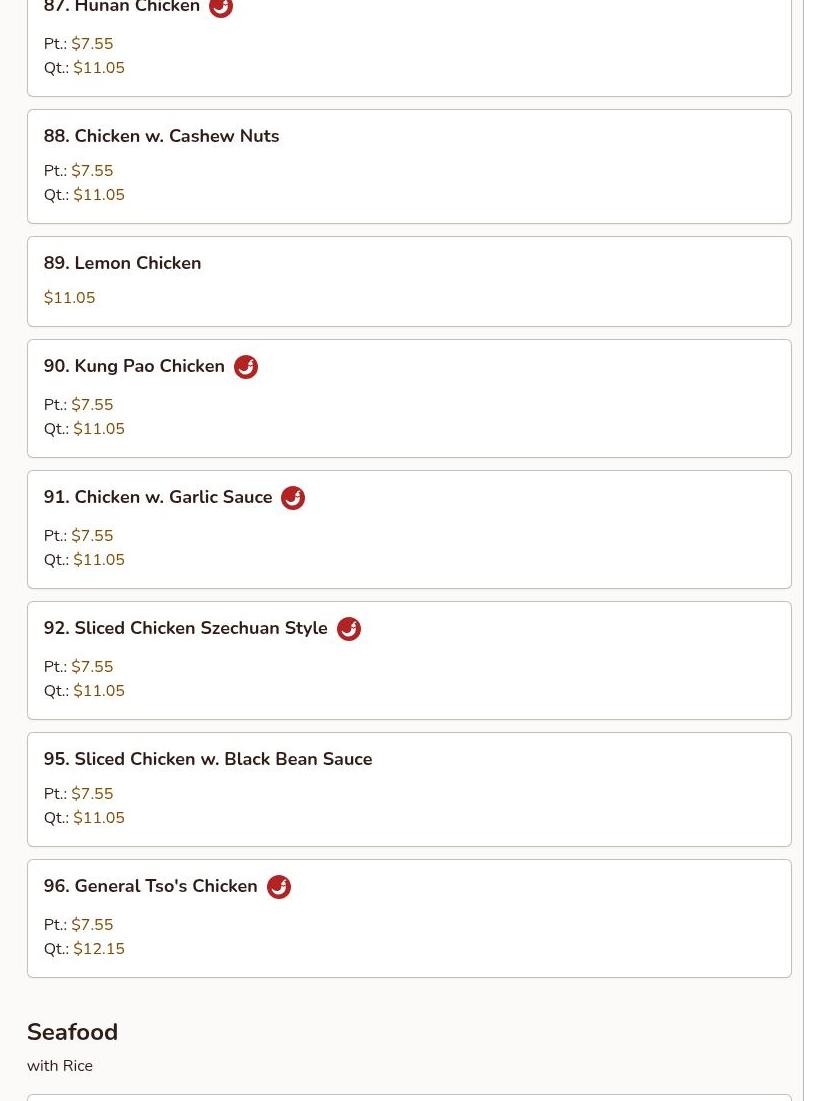Click the spicy icon next to General Tso's Chicken
Viewport: 824px width, 1101px height.
[x=279, y=887]
